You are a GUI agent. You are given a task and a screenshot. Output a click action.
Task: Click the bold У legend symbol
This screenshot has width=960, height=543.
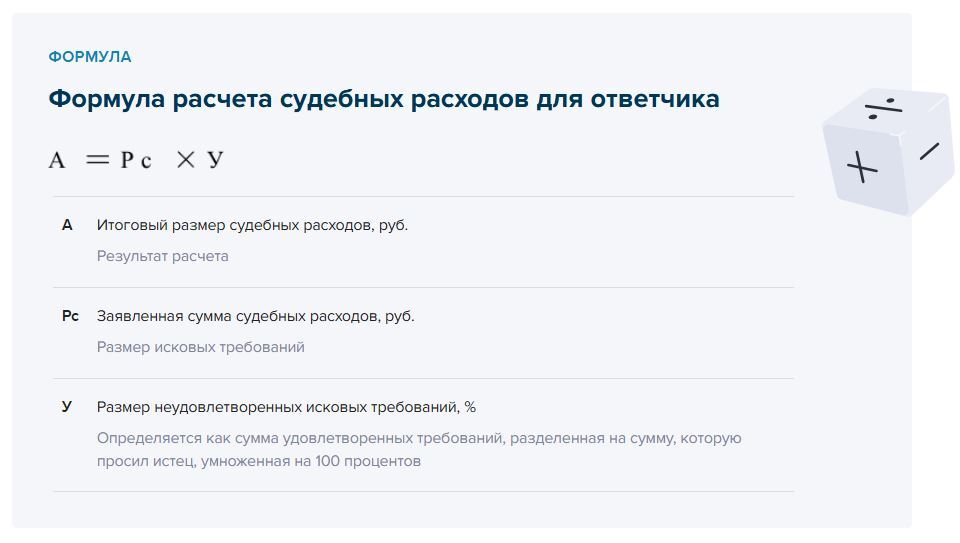pos(67,407)
